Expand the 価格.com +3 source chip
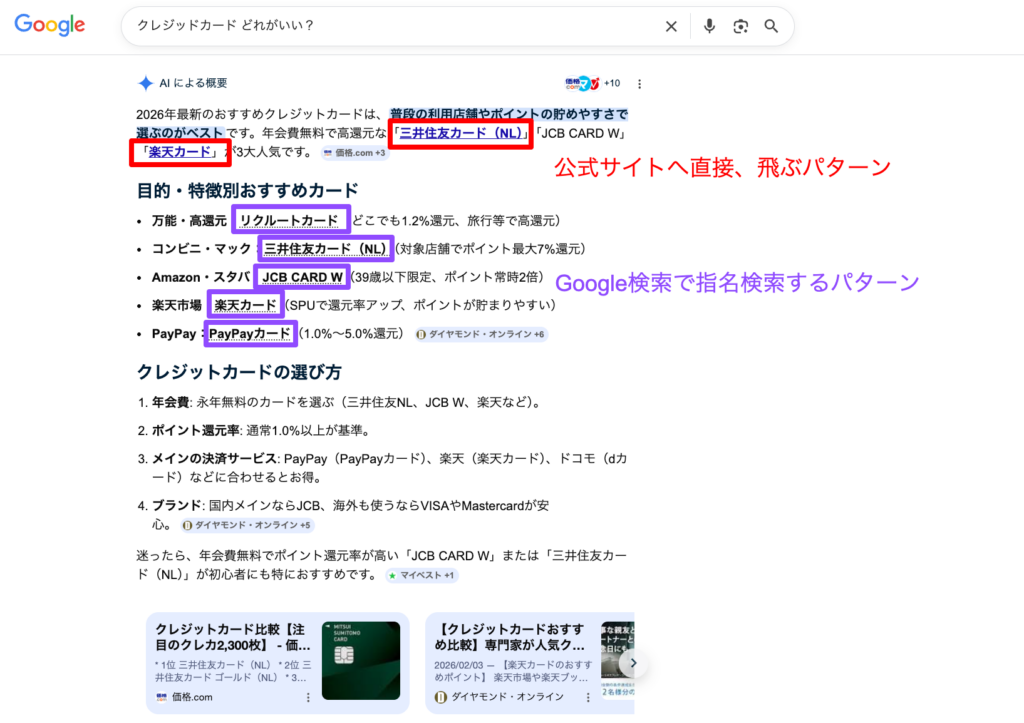Image resolution: width=1024 pixels, height=723 pixels. coord(355,153)
